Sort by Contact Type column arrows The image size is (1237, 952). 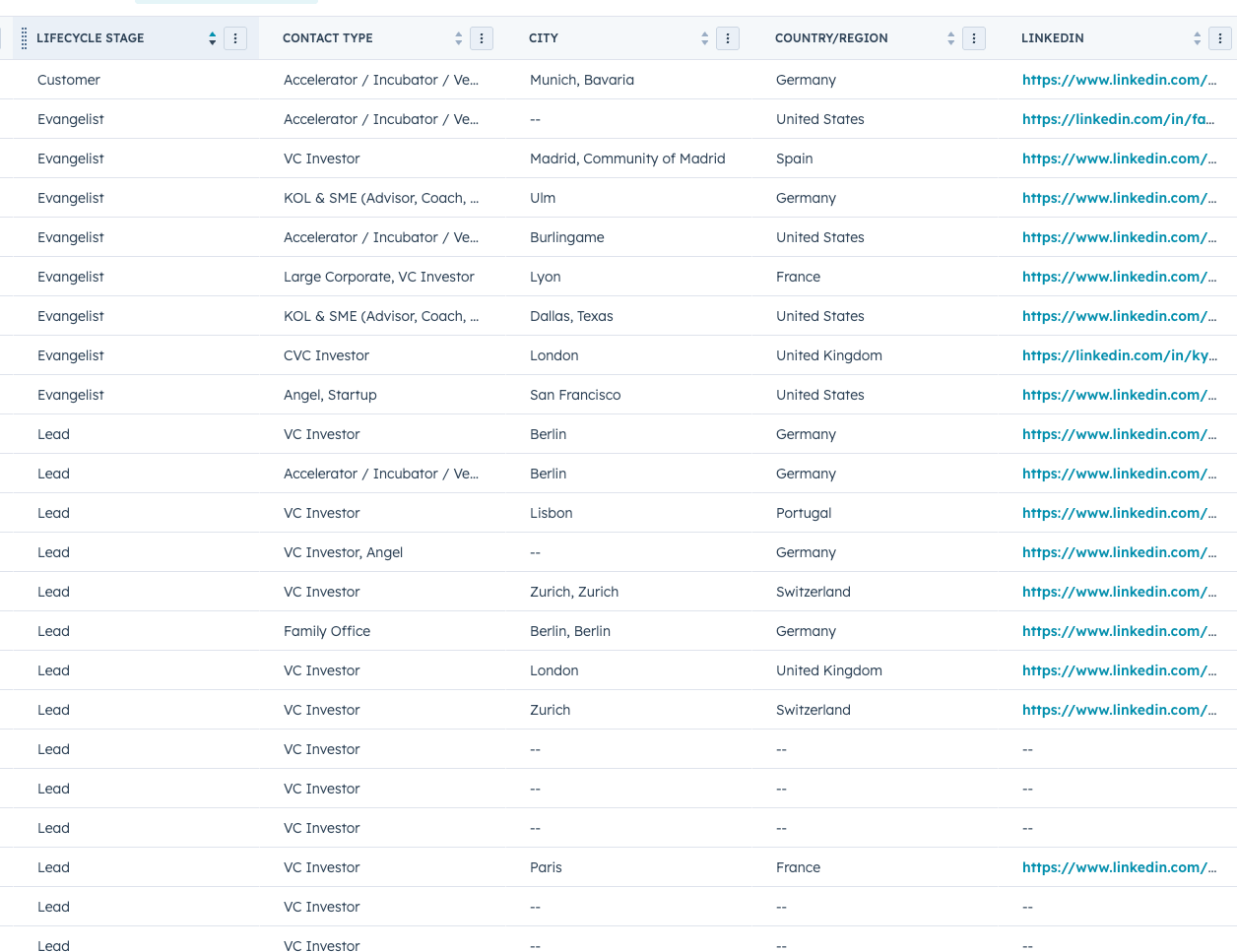[458, 38]
